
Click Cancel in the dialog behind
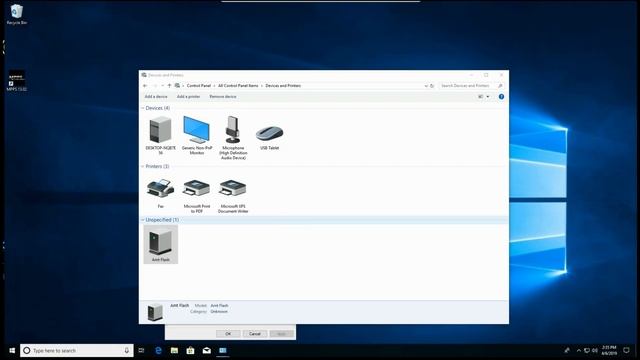pyautogui.click(x=255, y=334)
